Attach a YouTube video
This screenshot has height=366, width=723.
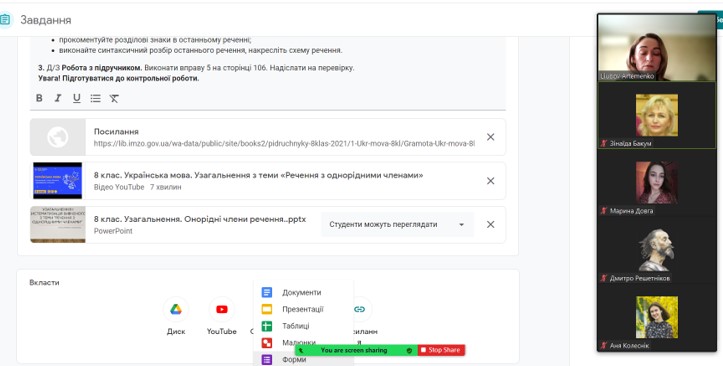pos(222,309)
